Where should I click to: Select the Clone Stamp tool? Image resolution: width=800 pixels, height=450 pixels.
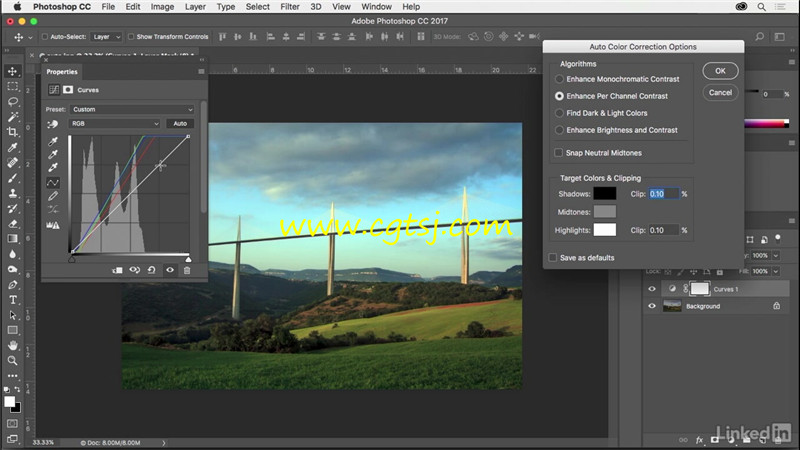[12, 193]
